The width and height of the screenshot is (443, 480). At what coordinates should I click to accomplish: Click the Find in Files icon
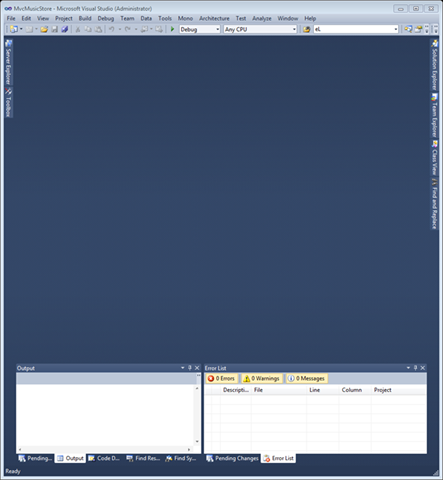pos(306,29)
